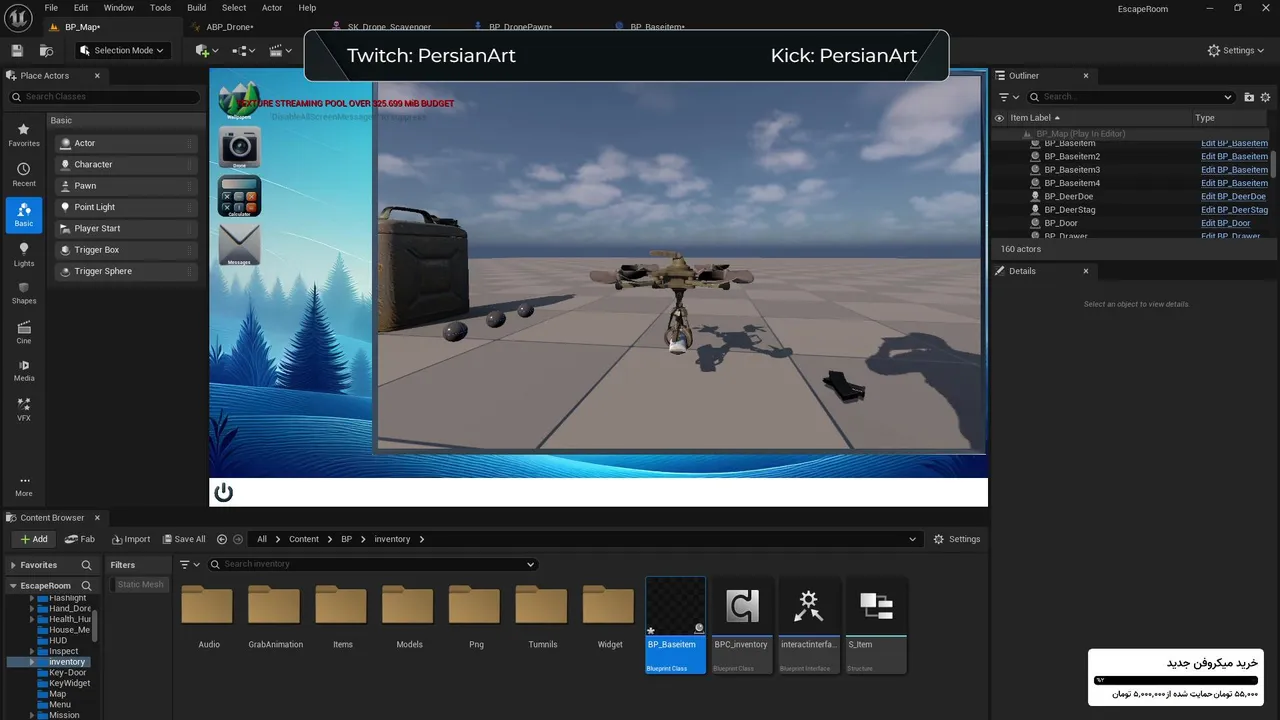Click the Add button in the Content Browser
This screenshot has height=720, width=1280.
[x=34, y=539]
